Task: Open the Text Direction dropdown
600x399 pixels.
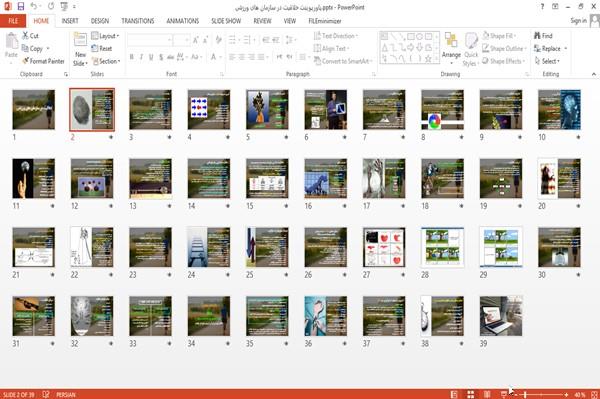Action: click(x=336, y=36)
